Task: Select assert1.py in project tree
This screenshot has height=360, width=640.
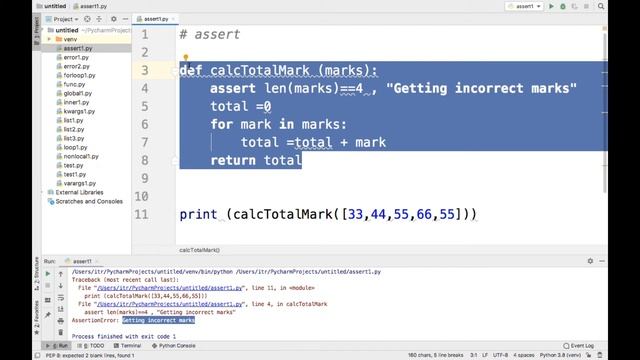Action: (78, 48)
